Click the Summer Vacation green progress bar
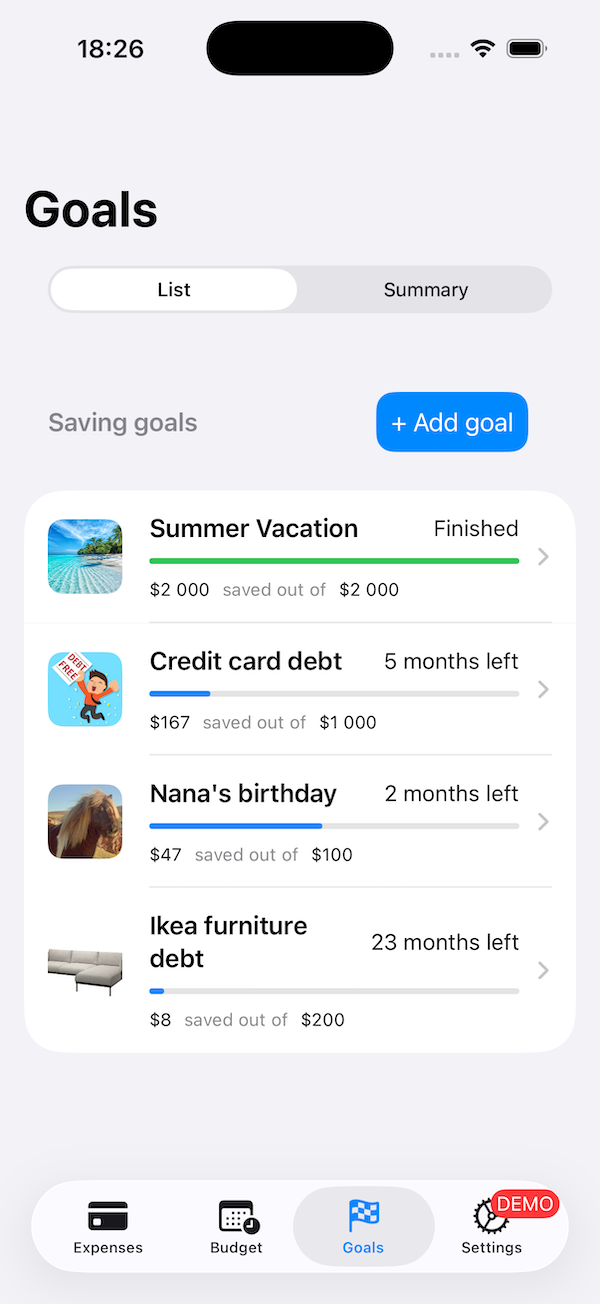 point(334,561)
